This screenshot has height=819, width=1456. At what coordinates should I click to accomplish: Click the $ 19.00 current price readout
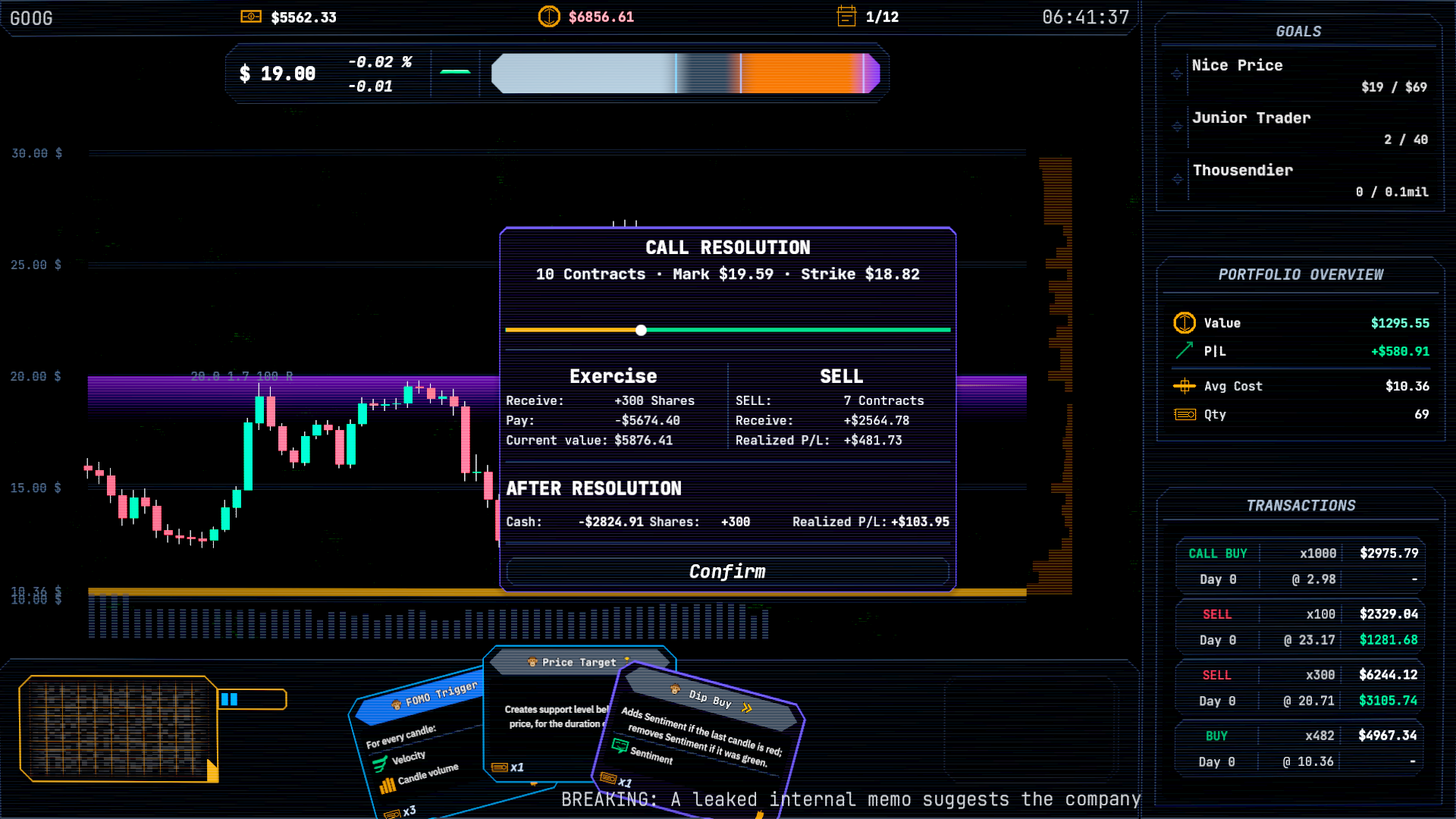pos(277,74)
